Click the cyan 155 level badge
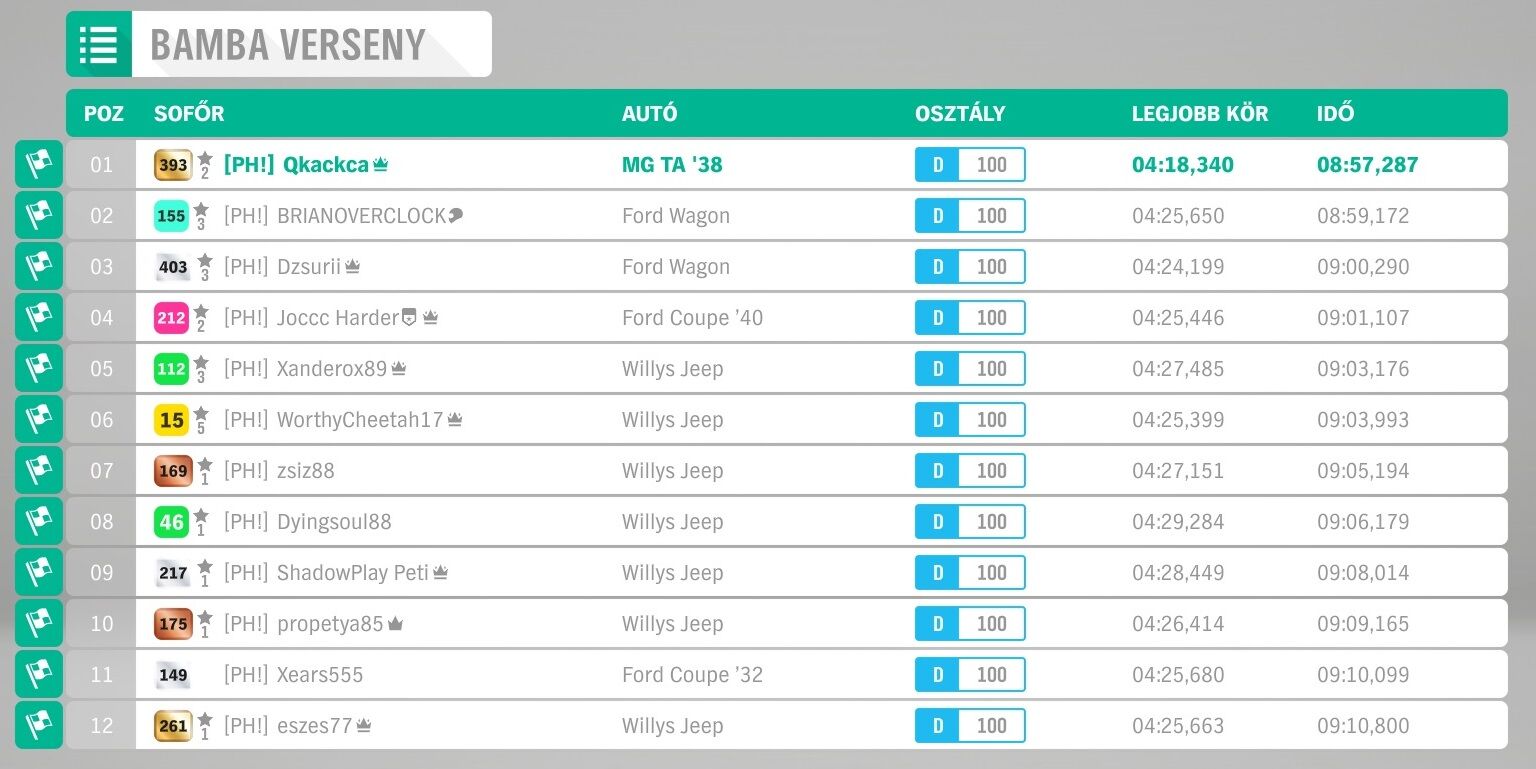1536x769 pixels. 172,216
